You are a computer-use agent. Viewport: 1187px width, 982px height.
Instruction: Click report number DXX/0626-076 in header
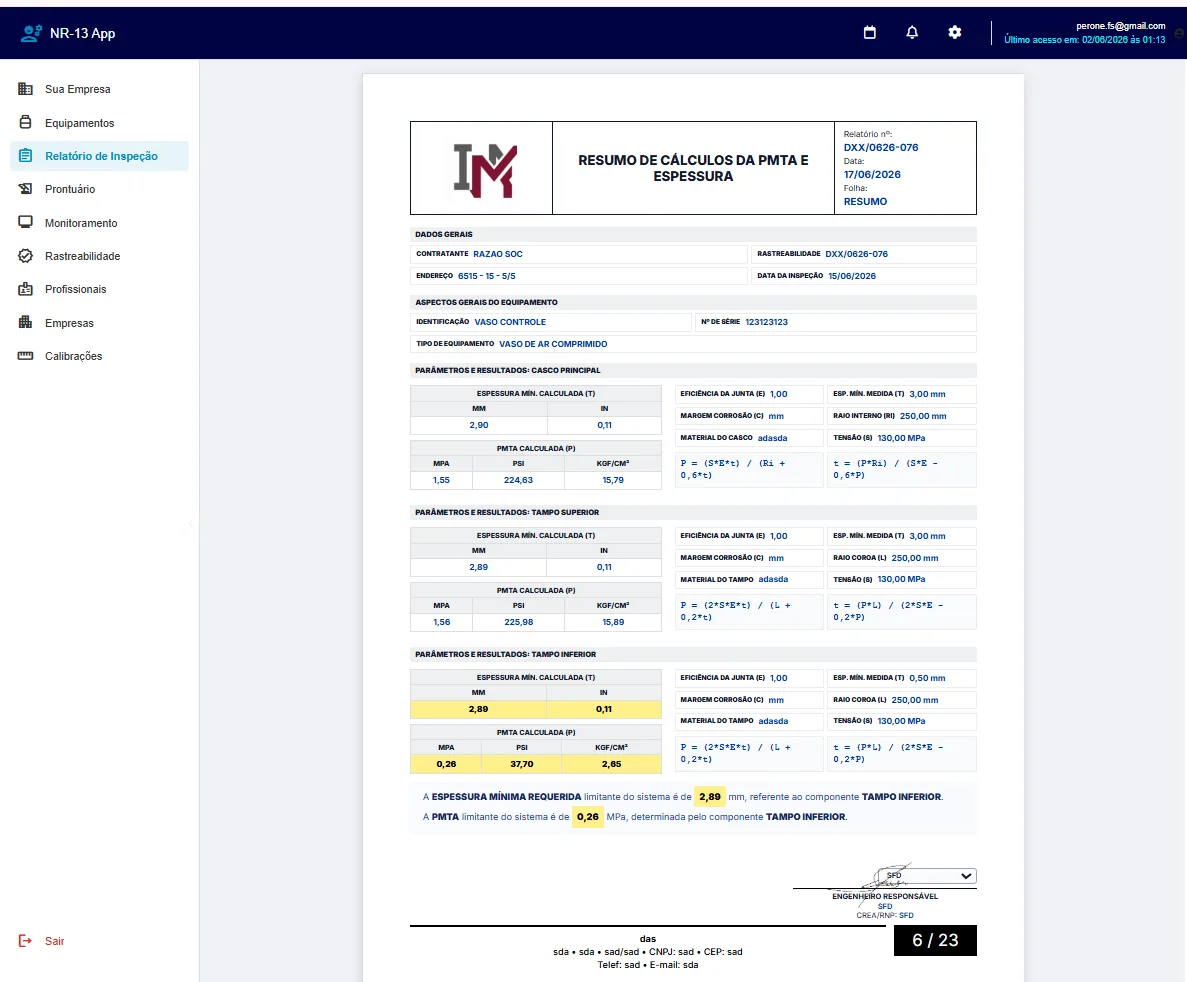880,148
